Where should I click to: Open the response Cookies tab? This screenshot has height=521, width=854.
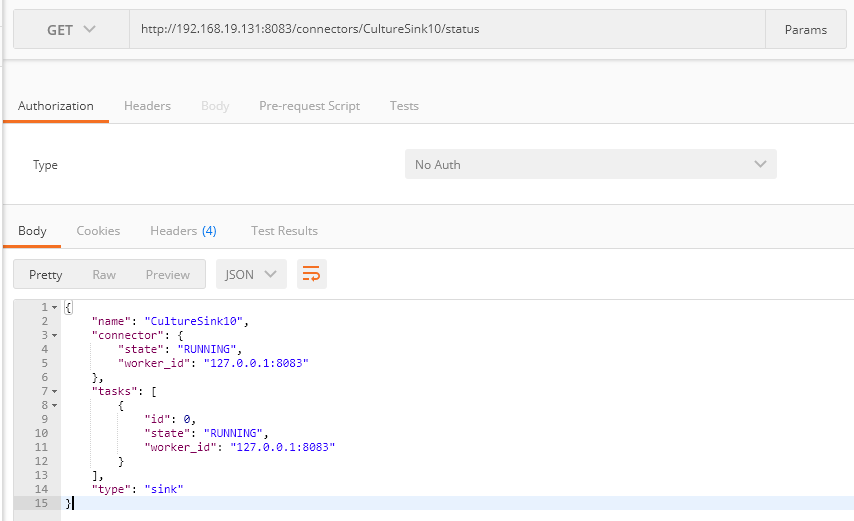pyautogui.click(x=98, y=231)
